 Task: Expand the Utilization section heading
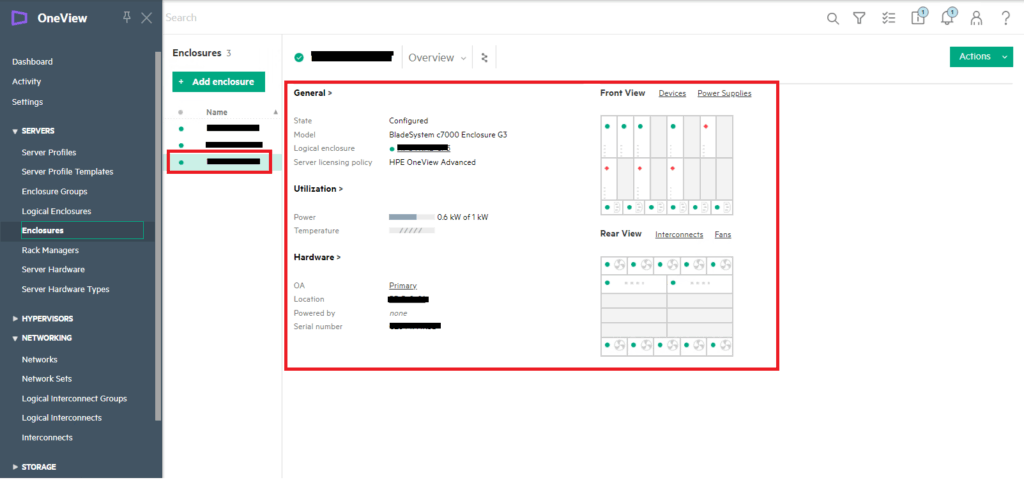tap(319, 189)
